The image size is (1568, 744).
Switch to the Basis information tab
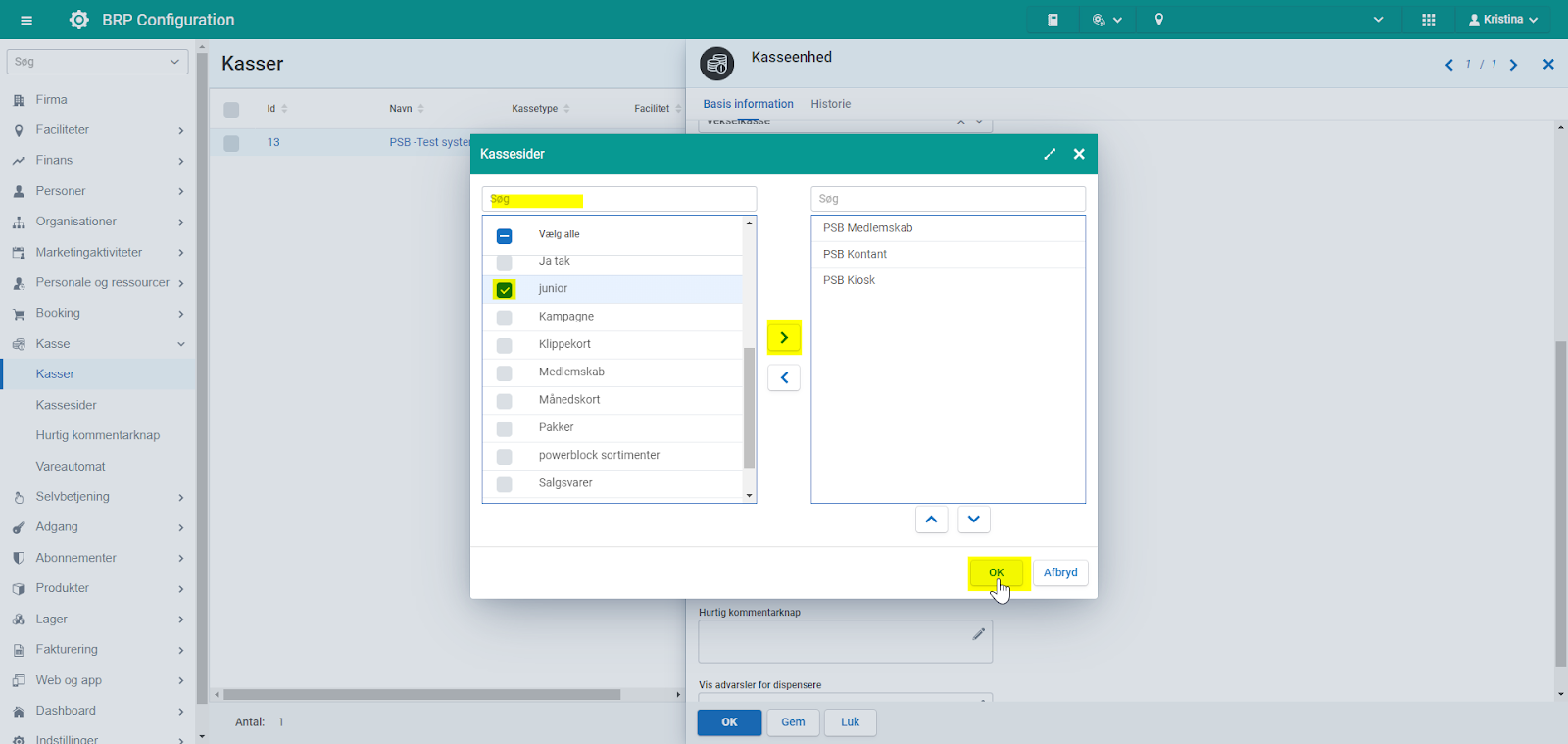(748, 104)
